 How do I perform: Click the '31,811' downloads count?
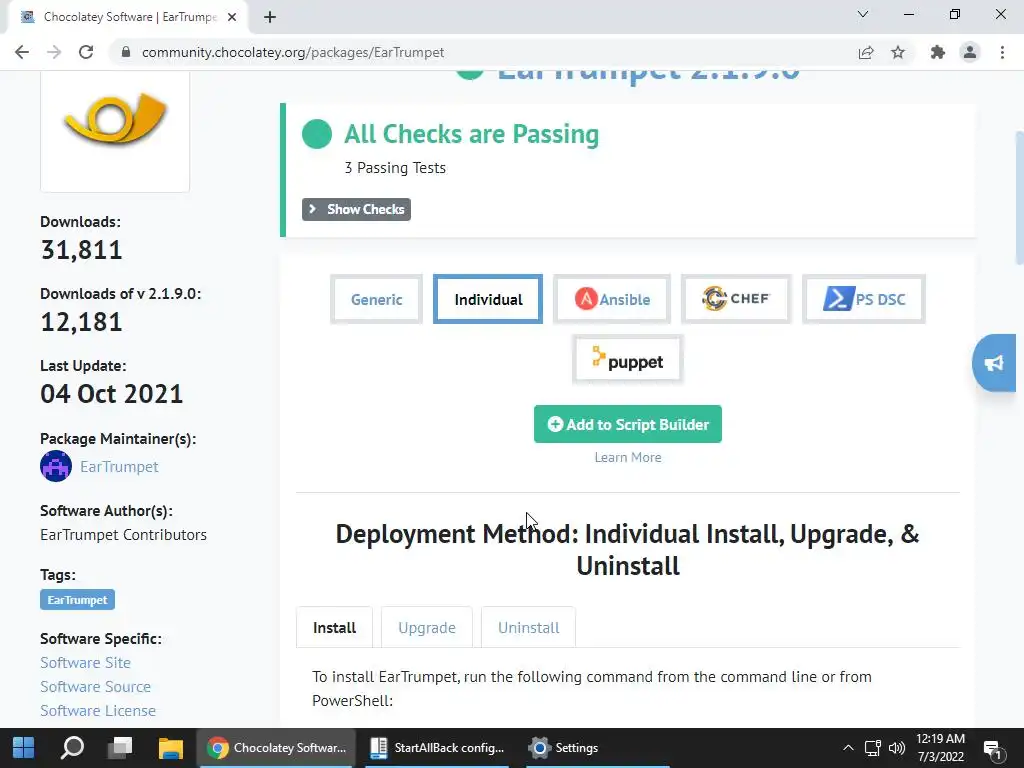[82, 249]
